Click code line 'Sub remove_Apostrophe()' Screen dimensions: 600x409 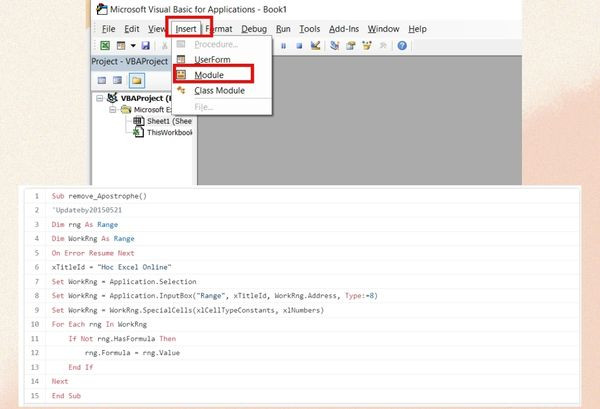[99, 196]
